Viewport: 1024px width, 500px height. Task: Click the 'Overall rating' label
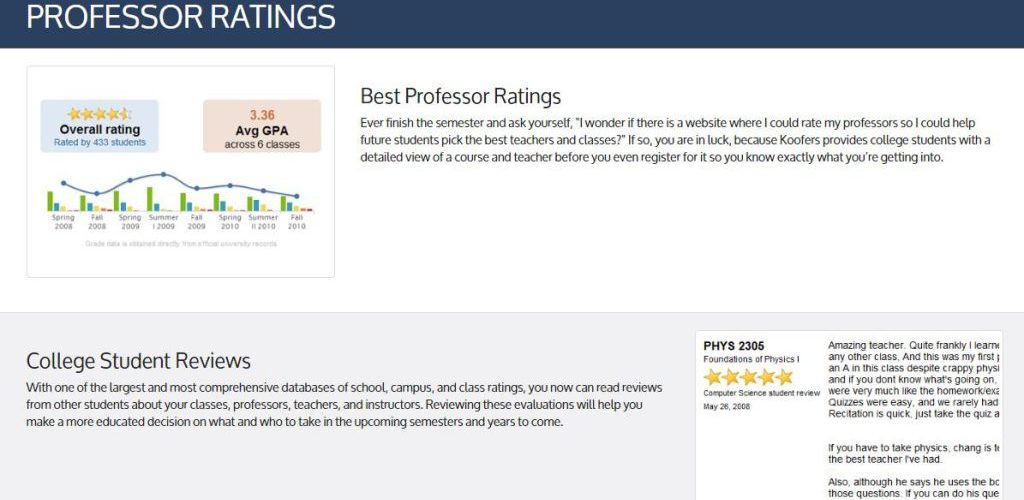[99, 129]
